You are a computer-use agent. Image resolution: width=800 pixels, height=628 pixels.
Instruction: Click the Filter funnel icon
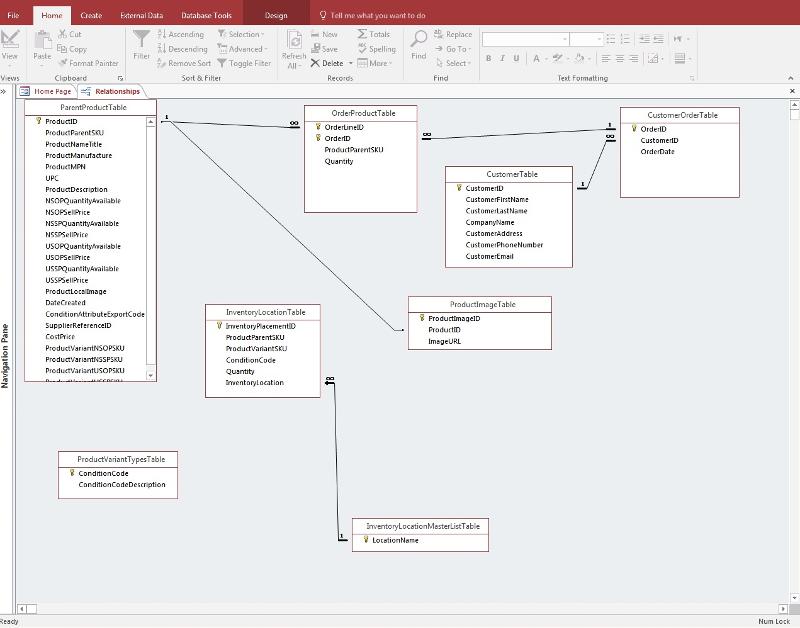tap(141, 40)
